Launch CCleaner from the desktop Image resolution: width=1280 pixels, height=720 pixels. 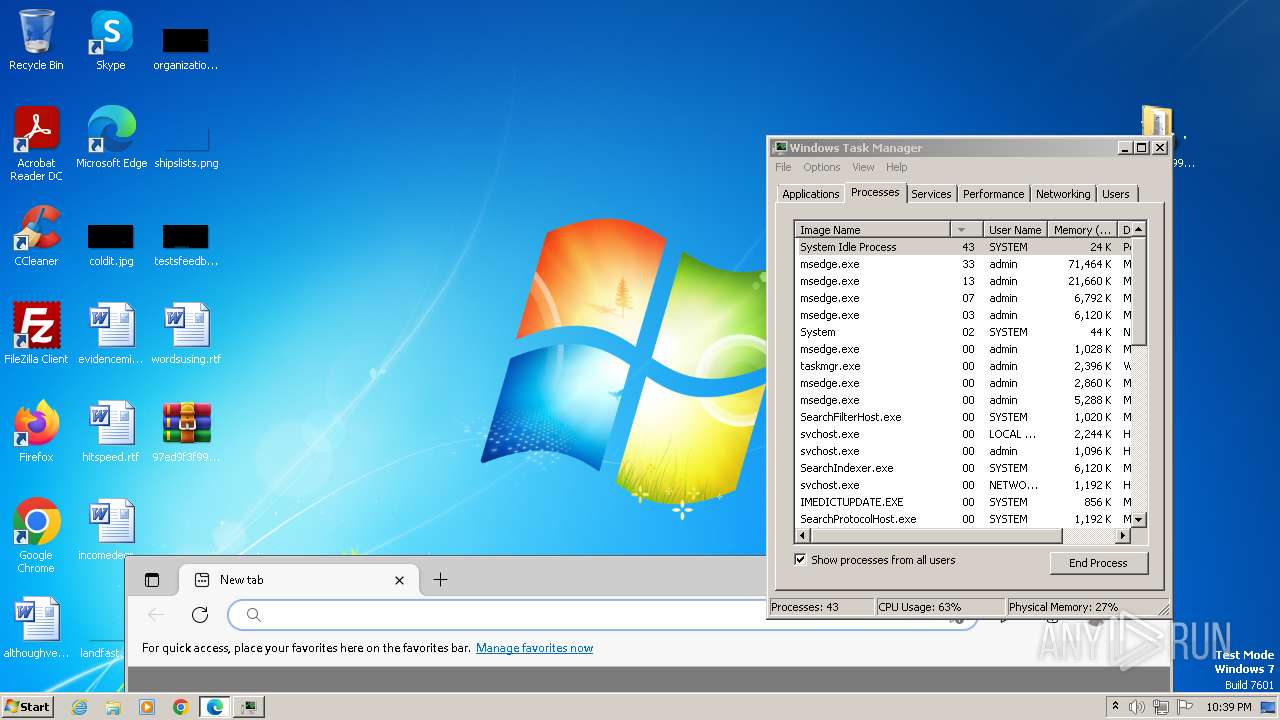tap(36, 236)
